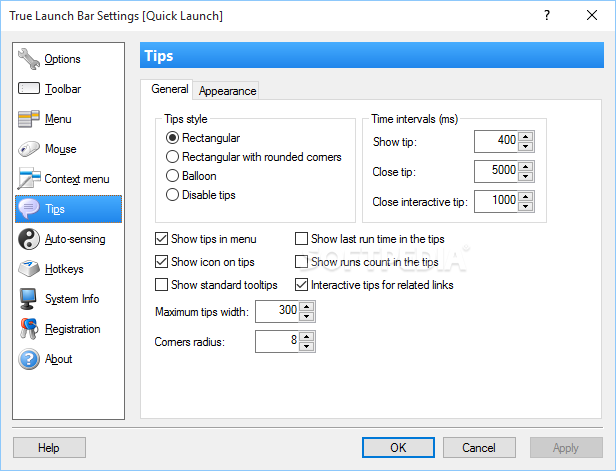Increase Close interactive tip value
This screenshot has height=471, width=616.
[526, 196]
